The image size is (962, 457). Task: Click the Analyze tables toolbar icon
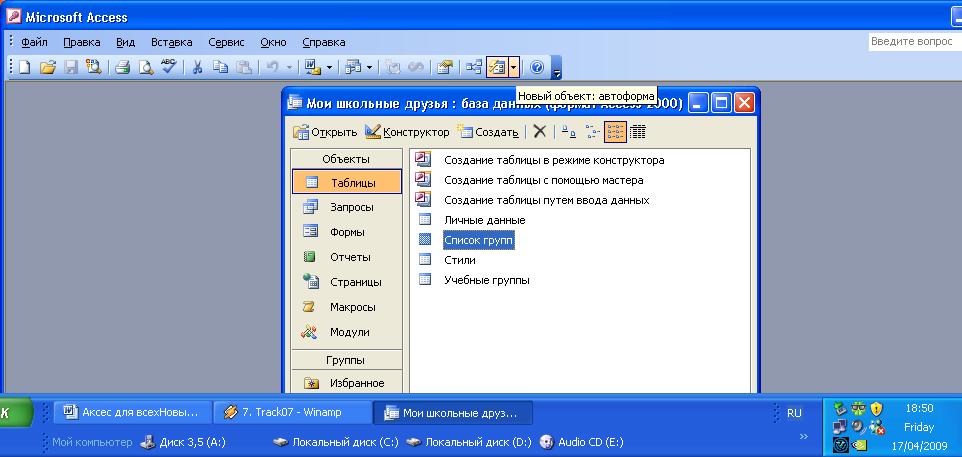pos(352,67)
